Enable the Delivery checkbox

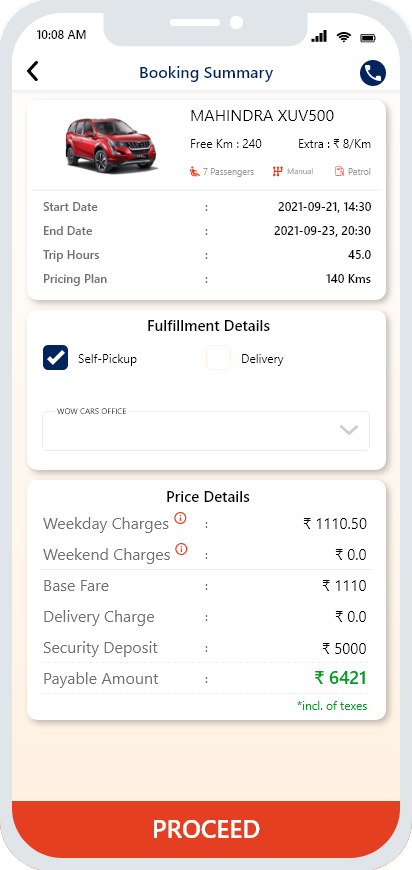[x=218, y=358]
